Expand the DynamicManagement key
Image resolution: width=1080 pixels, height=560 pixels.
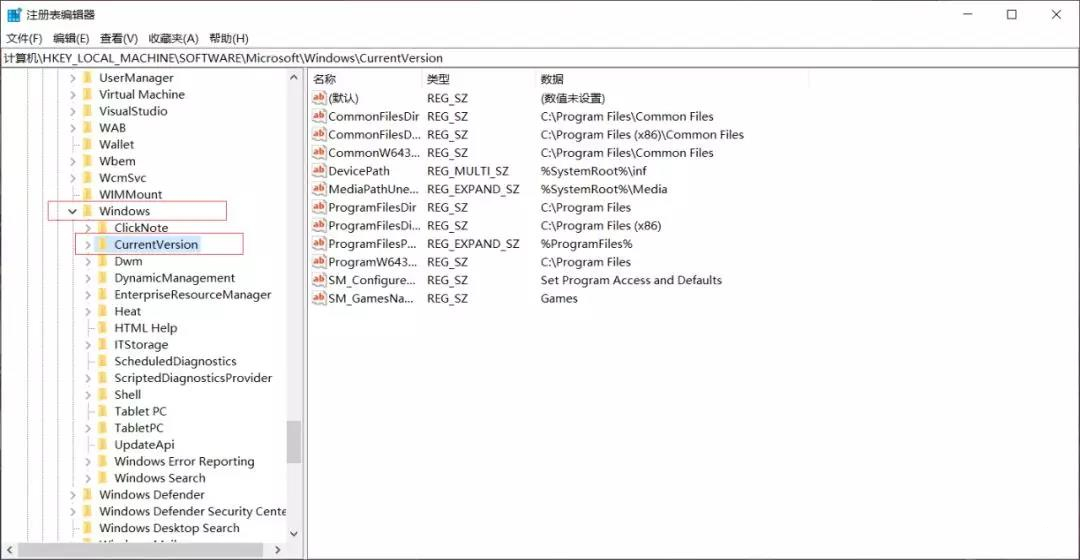tap(87, 278)
